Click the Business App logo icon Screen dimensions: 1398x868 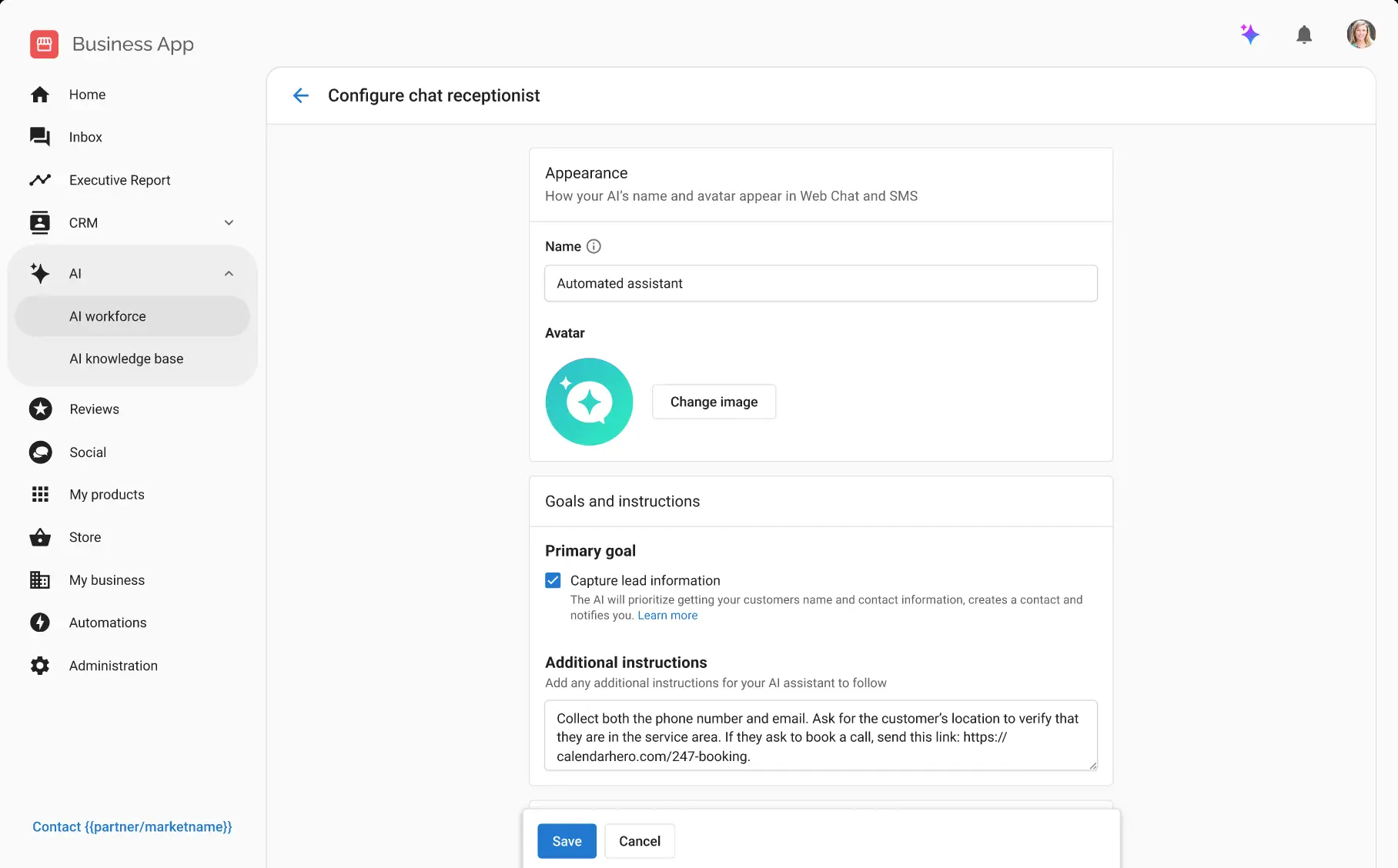point(44,44)
